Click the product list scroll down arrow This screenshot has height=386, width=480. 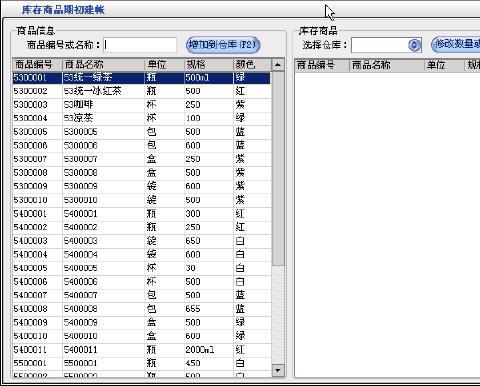click(278, 370)
